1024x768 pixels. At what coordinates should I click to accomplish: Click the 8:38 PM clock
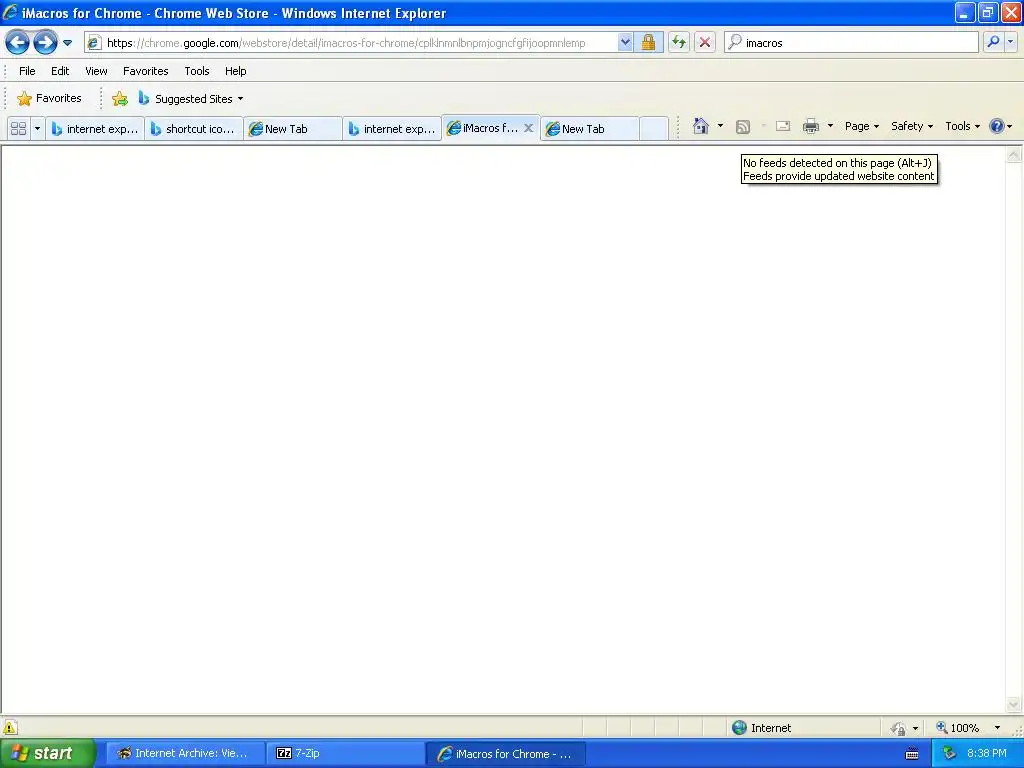pyautogui.click(x=987, y=753)
